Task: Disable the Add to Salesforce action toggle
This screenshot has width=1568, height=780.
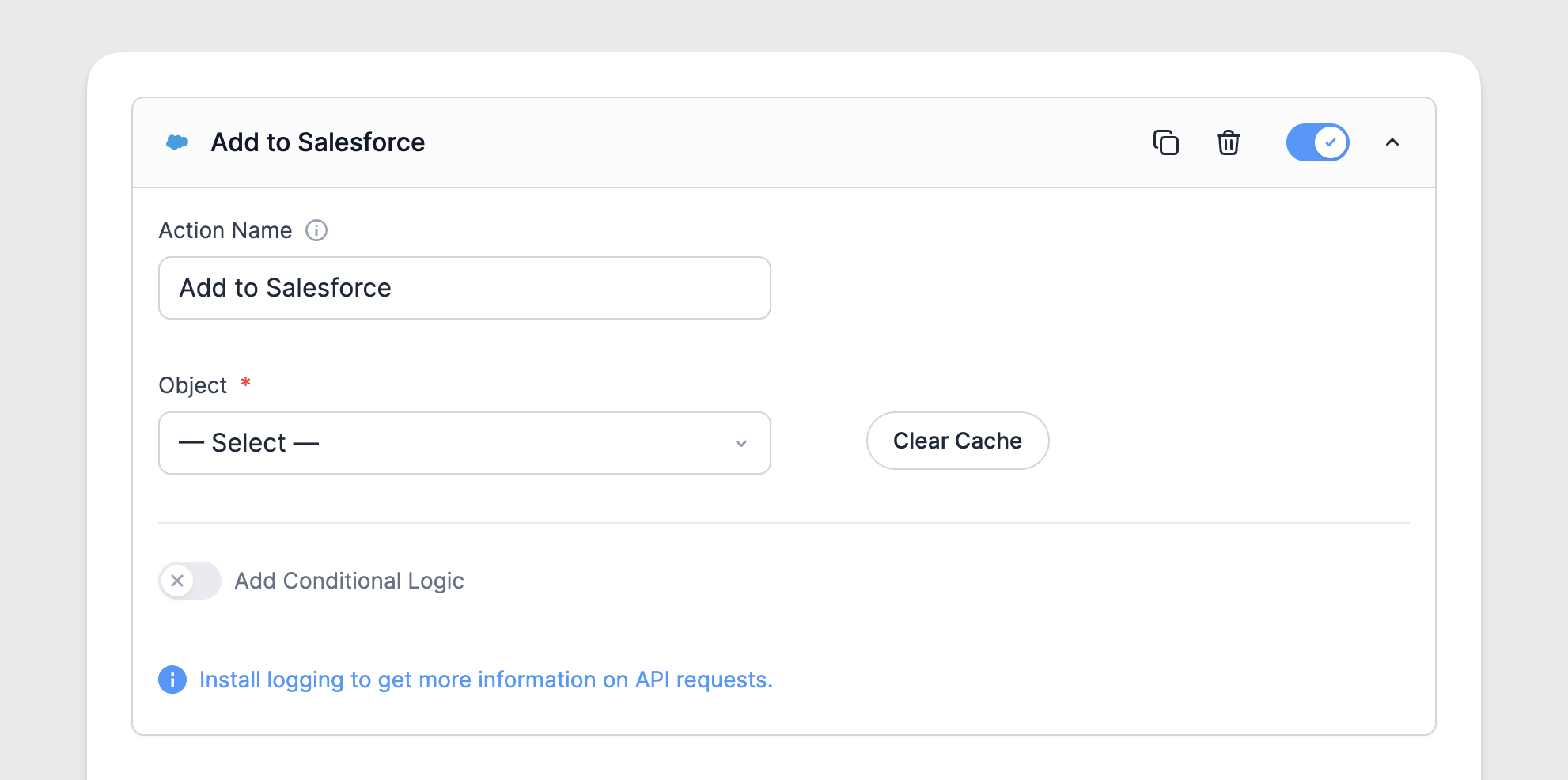Action: pyautogui.click(x=1317, y=142)
